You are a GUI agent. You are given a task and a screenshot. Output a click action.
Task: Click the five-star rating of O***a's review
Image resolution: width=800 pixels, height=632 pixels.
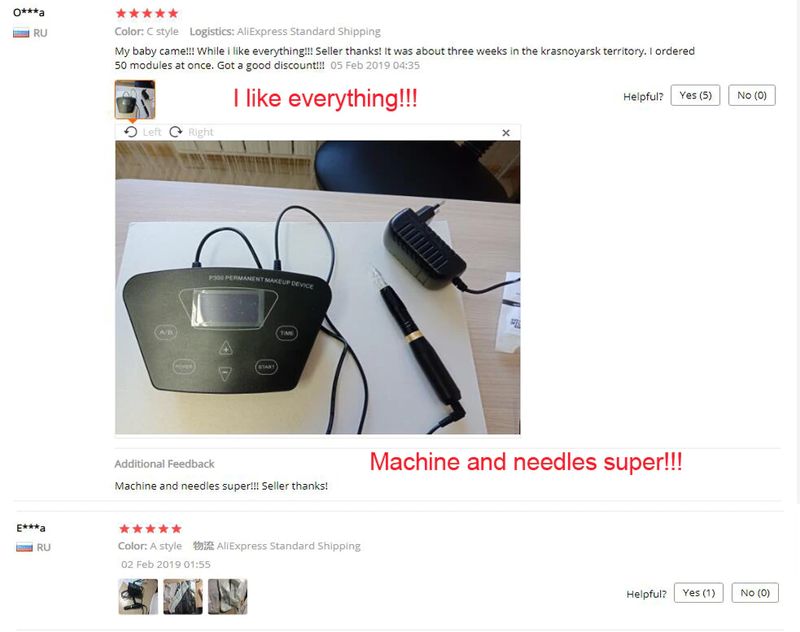[147, 13]
